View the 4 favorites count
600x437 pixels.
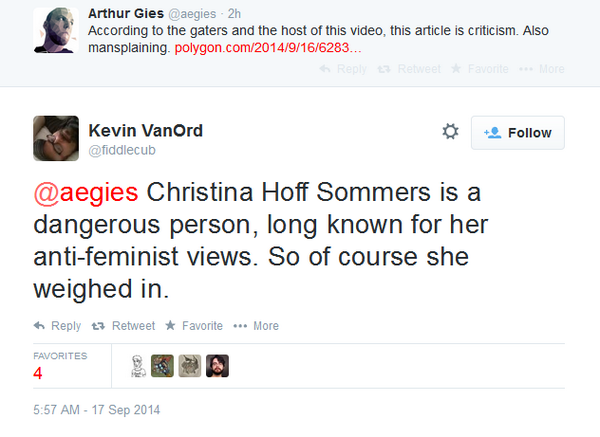(37, 373)
